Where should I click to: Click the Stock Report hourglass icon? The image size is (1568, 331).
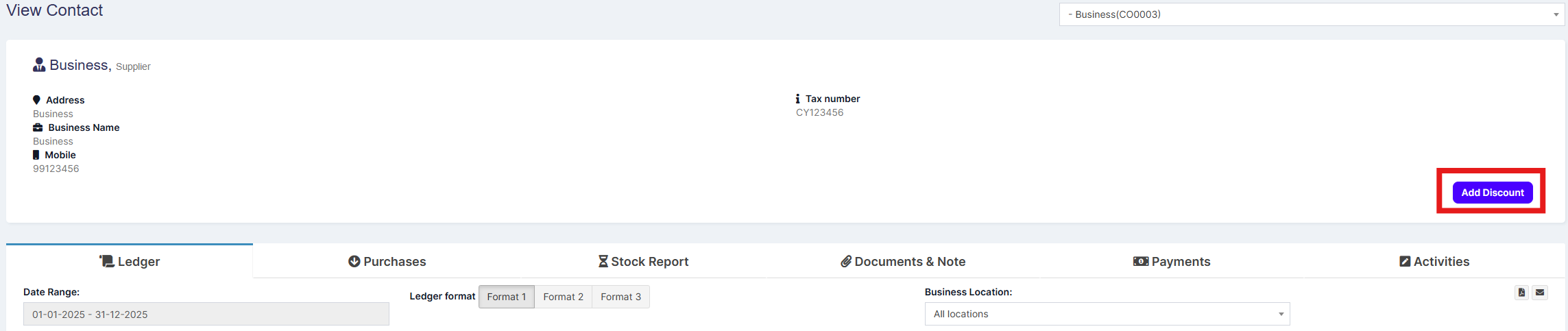pos(603,261)
